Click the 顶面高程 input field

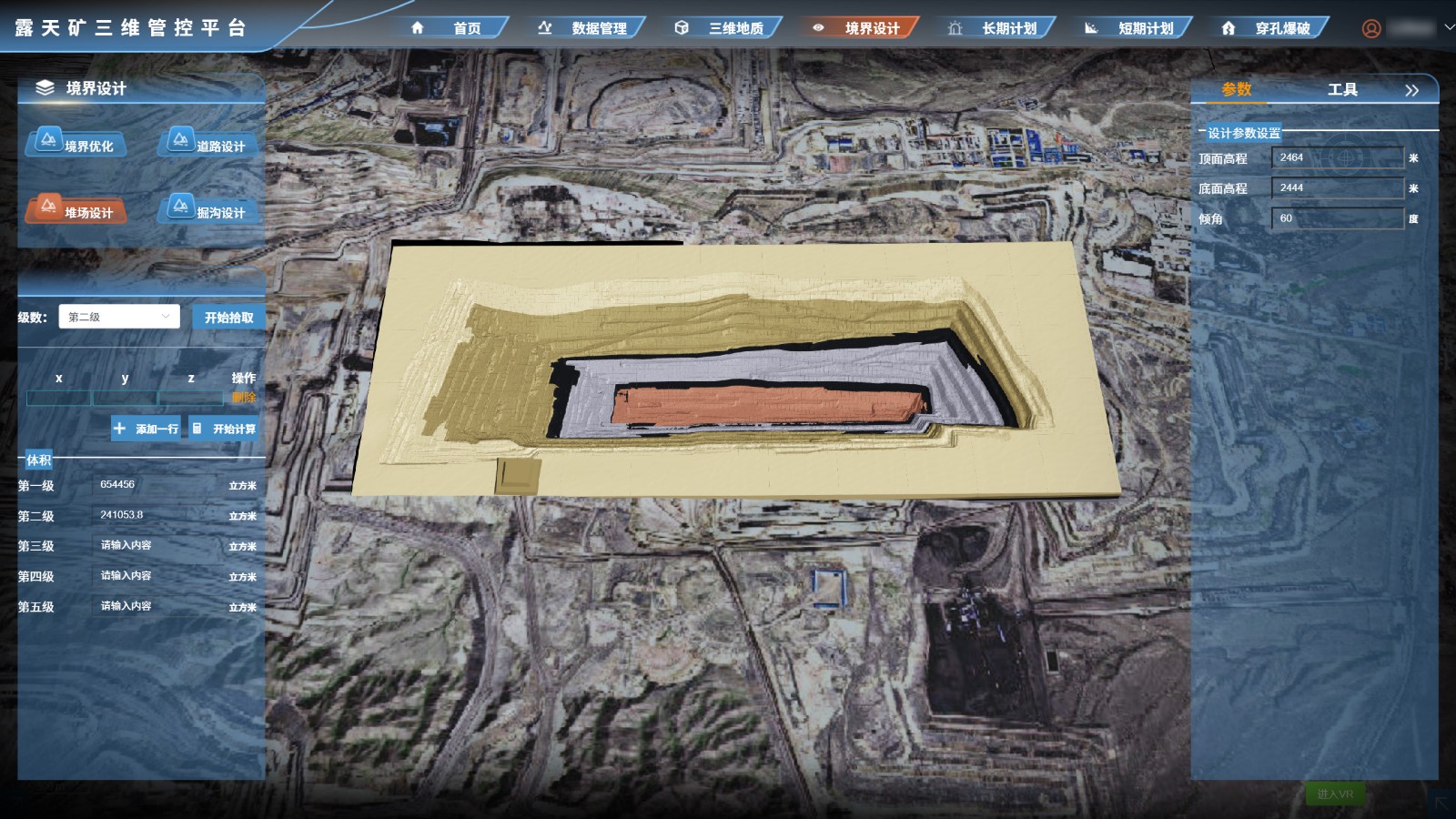coord(1337,157)
